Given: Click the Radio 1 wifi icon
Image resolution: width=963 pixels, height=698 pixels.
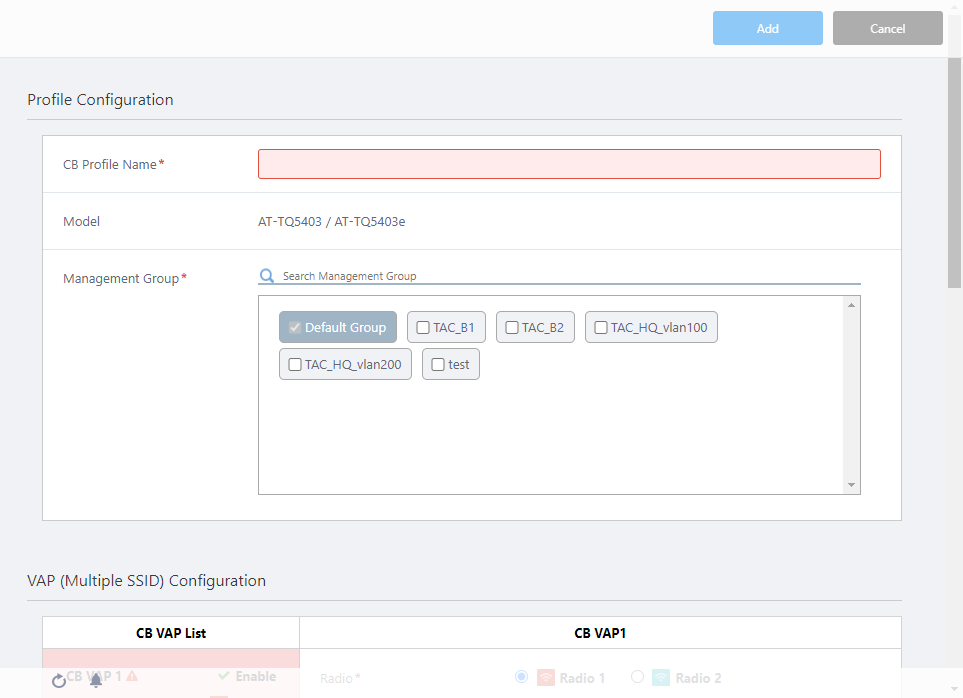Looking at the screenshot, I should [x=545, y=678].
